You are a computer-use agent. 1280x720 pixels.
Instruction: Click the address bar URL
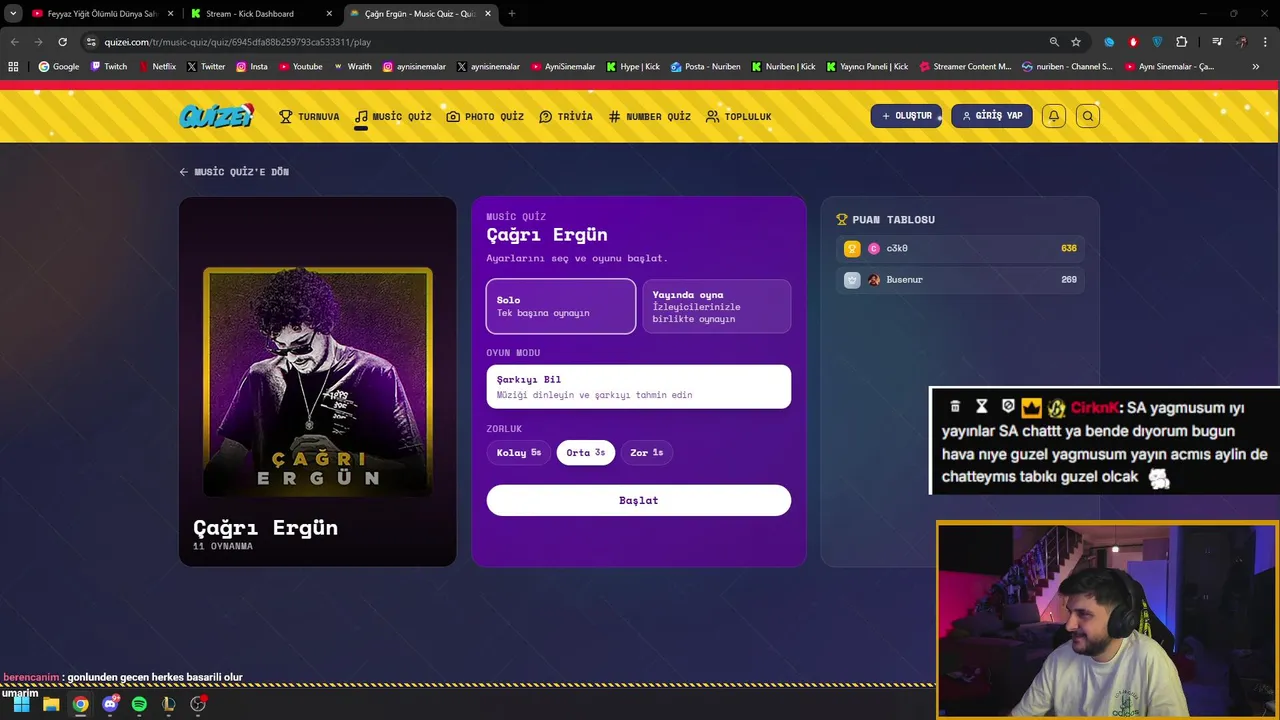pyautogui.click(x=238, y=42)
